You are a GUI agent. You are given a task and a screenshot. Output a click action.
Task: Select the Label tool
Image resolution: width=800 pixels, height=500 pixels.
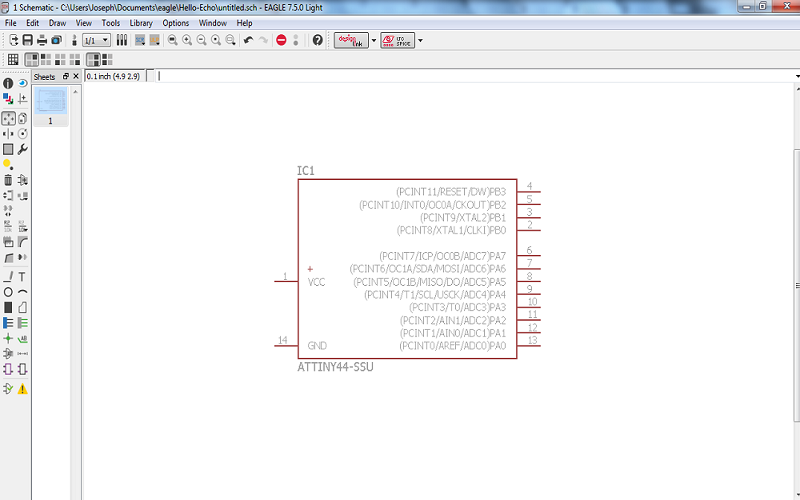click(22, 338)
